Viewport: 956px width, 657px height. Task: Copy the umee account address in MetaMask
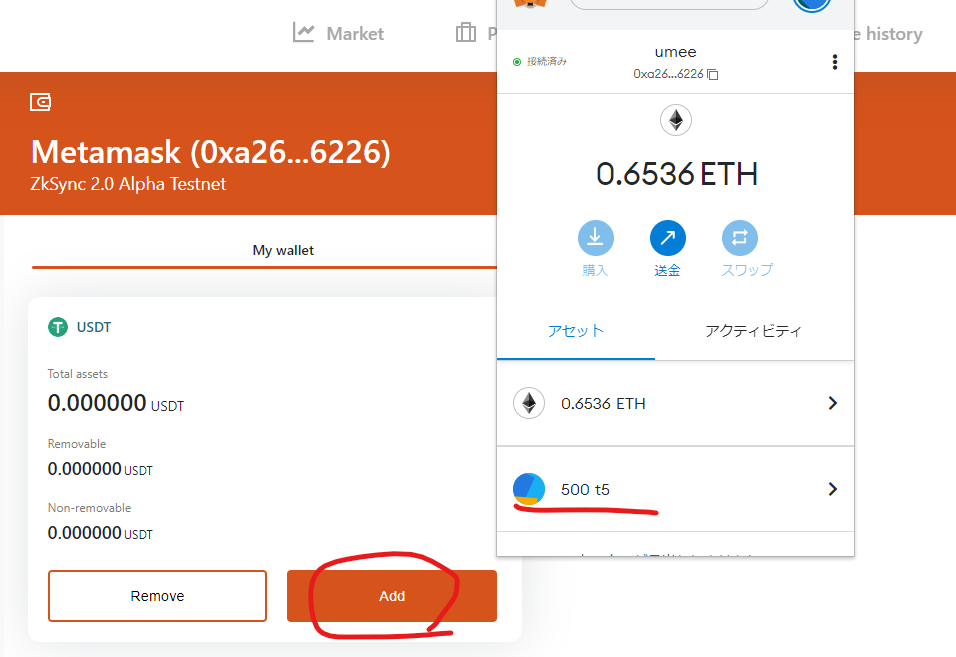pos(713,74)
